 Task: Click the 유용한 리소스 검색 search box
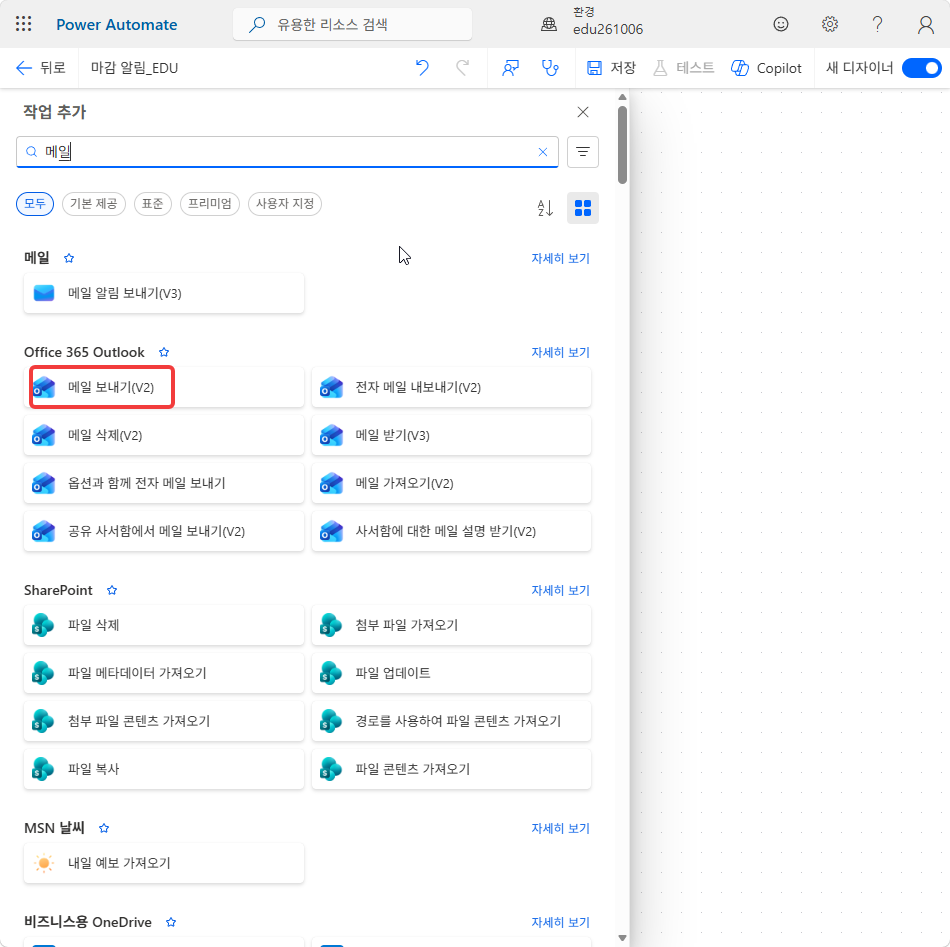coord(353,24)
